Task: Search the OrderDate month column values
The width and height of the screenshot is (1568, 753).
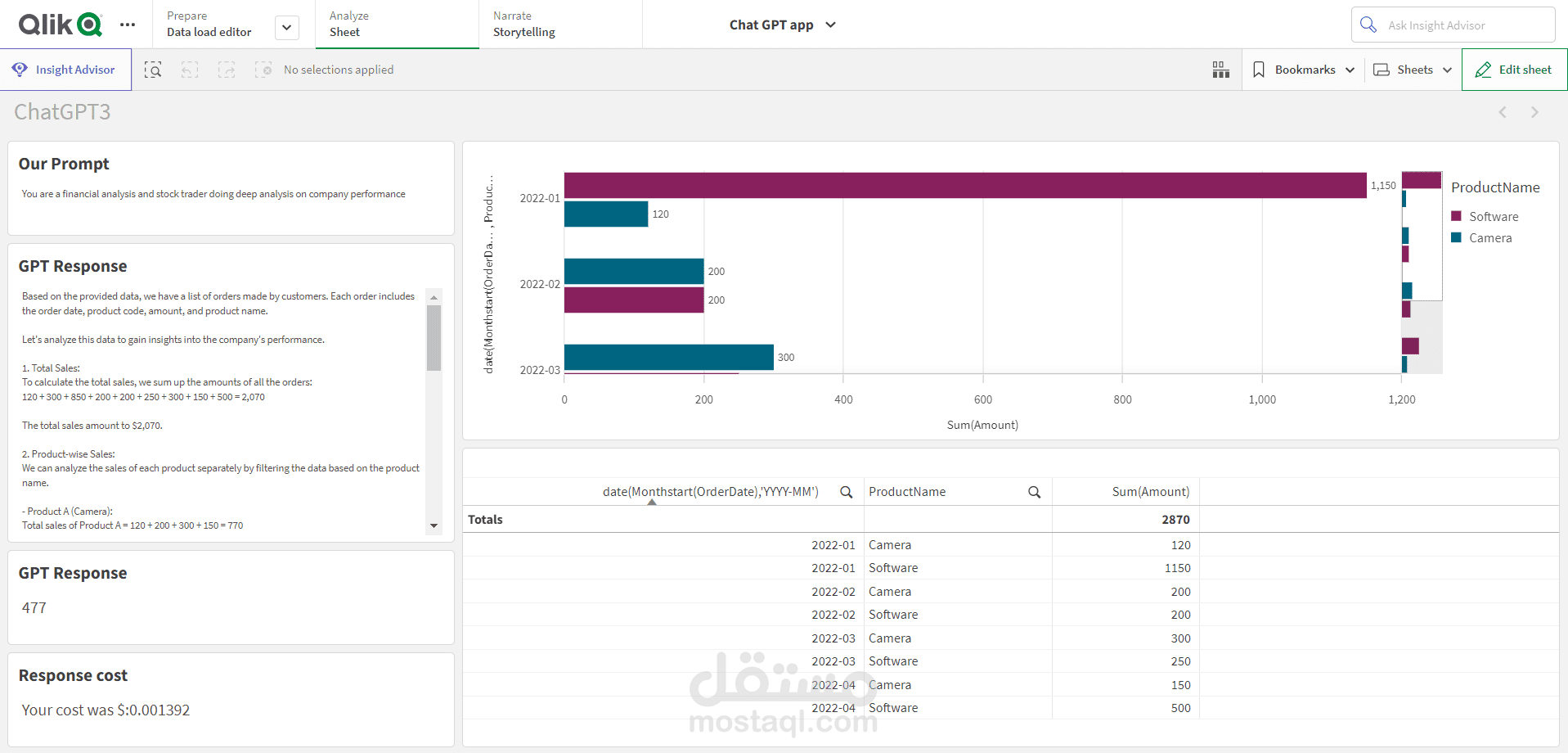Action: pos(847,492)
